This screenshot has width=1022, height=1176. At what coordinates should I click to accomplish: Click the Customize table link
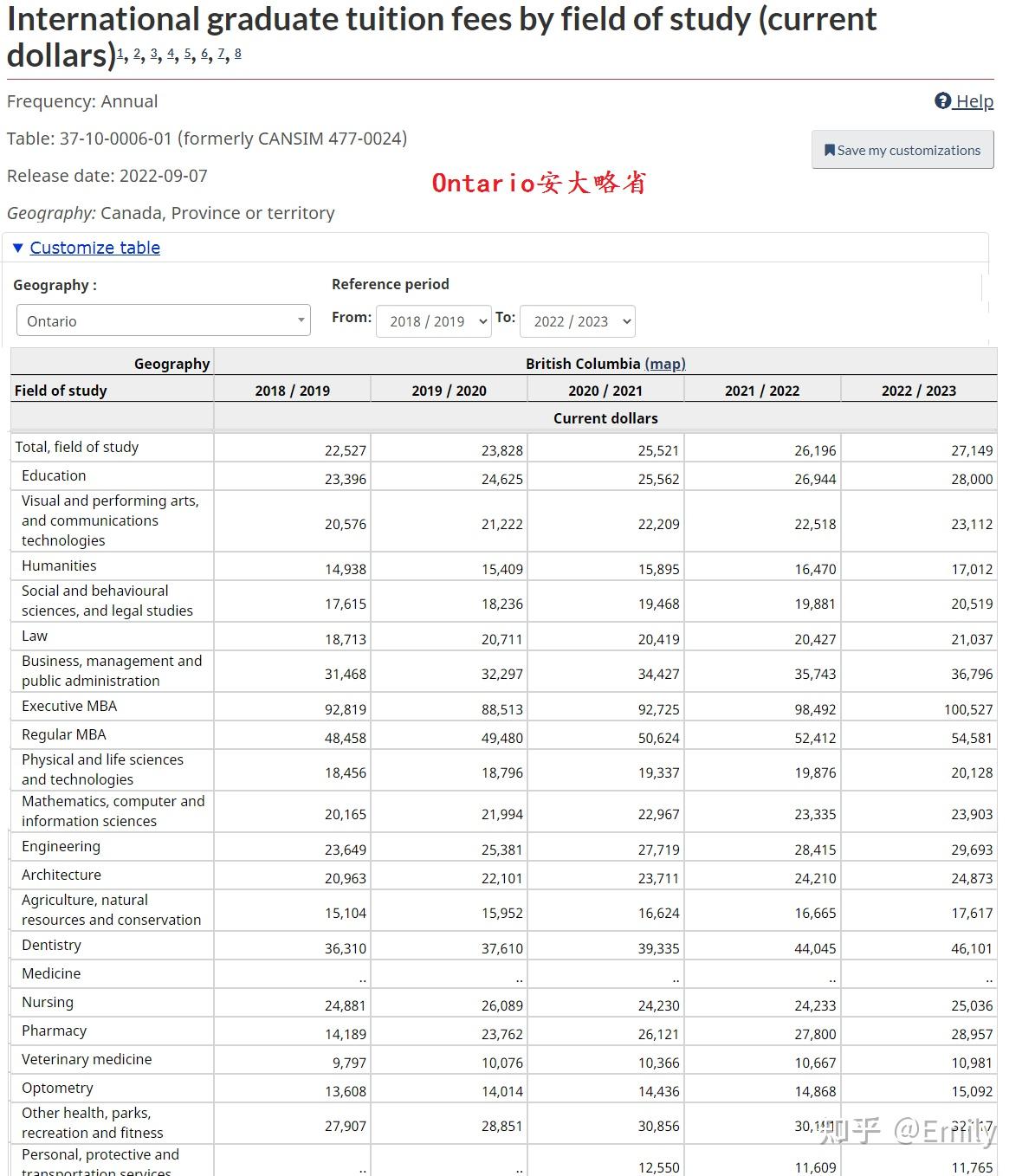click(94, 249)
